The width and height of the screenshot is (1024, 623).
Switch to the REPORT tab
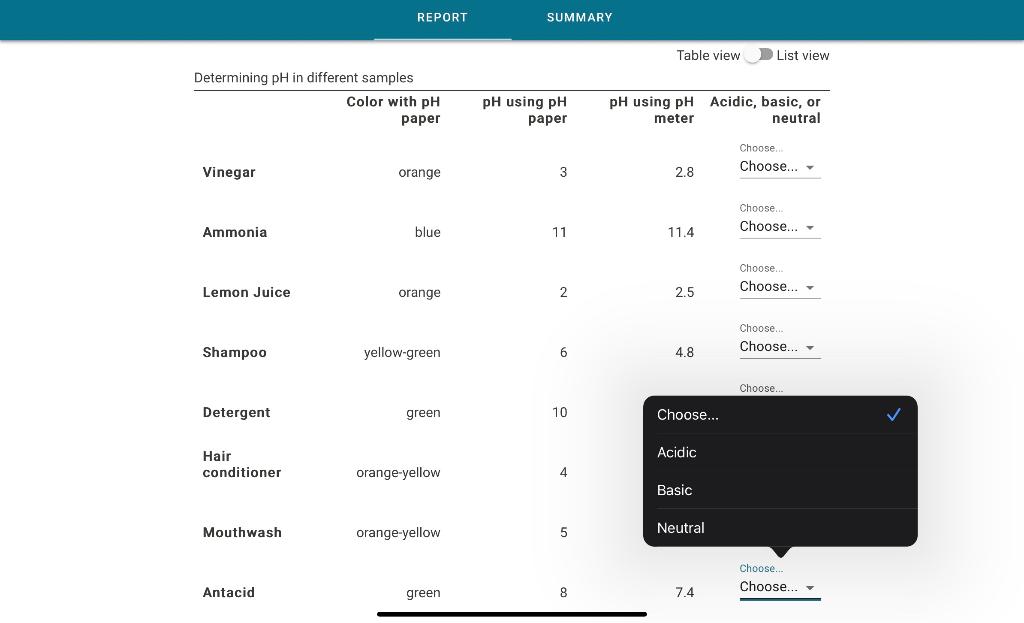click(x=442, y=17)
